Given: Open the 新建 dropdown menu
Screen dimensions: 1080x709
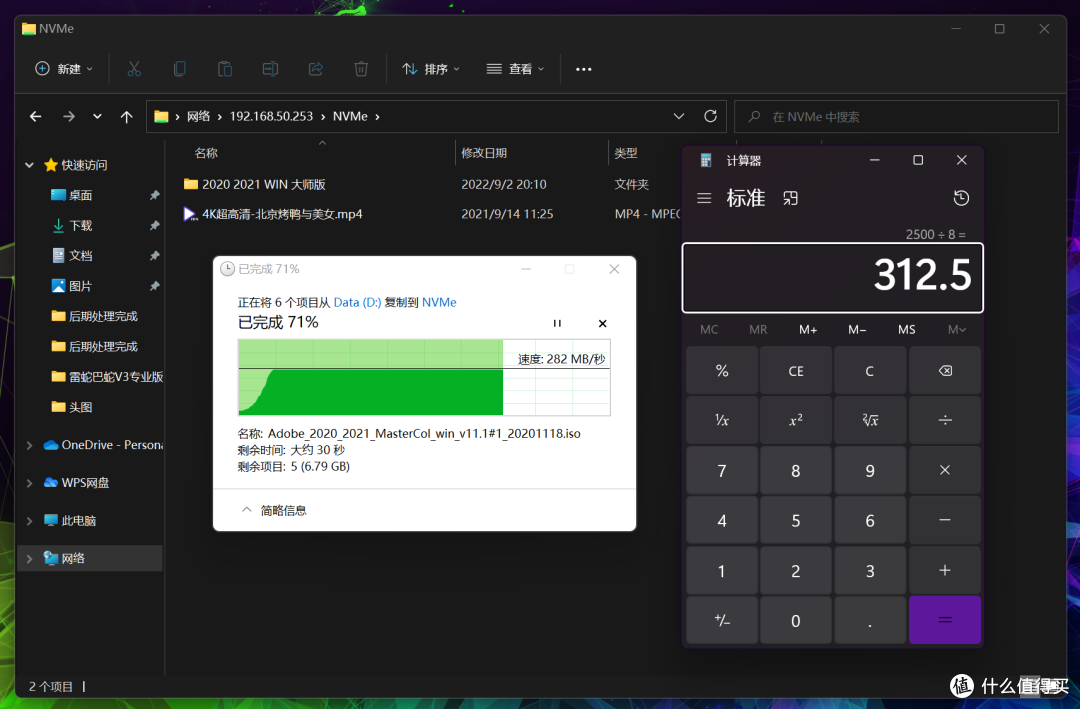Looking at the screenshot, I should (63, 68).
